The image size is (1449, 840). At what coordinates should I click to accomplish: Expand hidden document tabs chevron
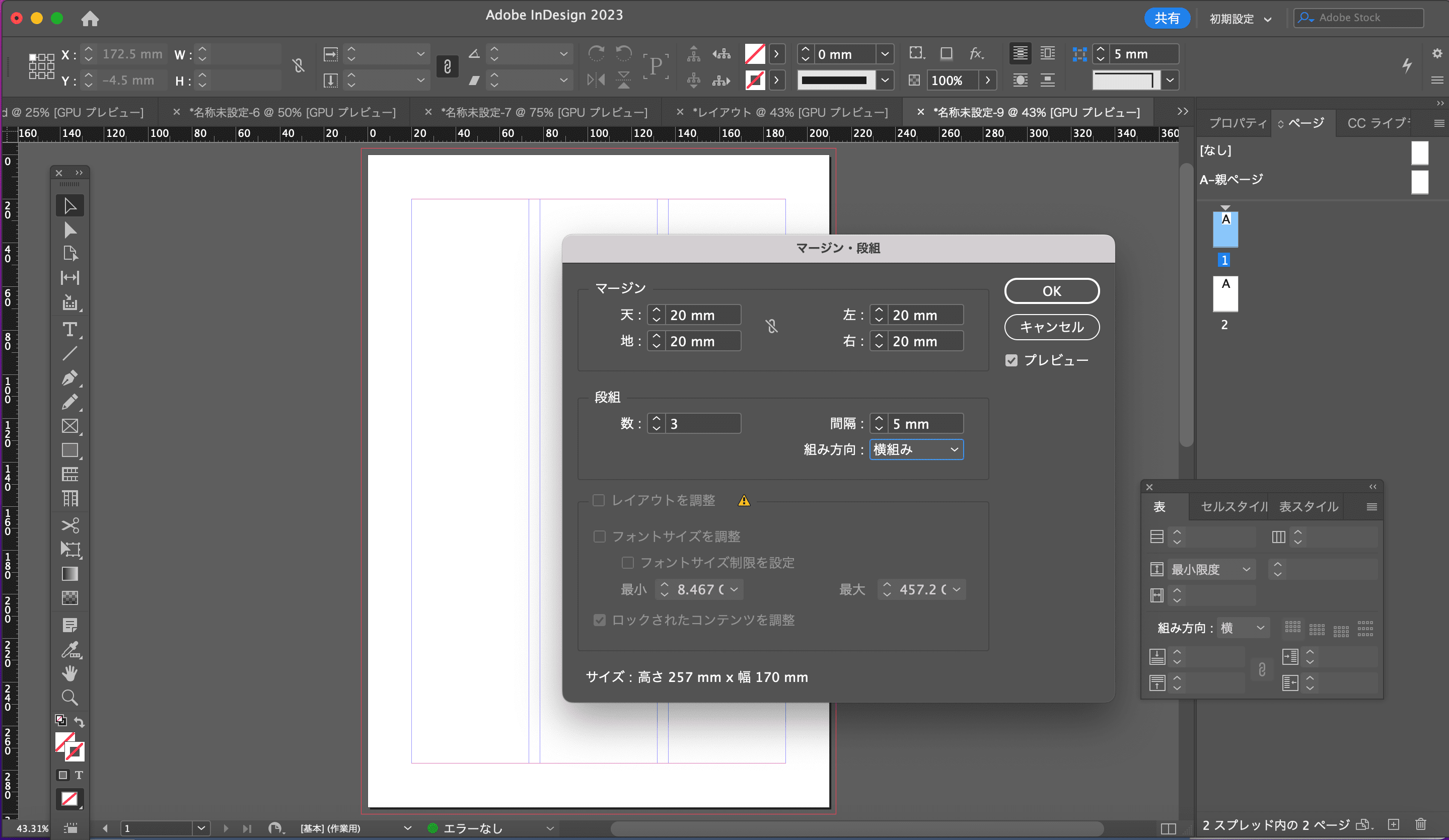tap(1182, 112)
